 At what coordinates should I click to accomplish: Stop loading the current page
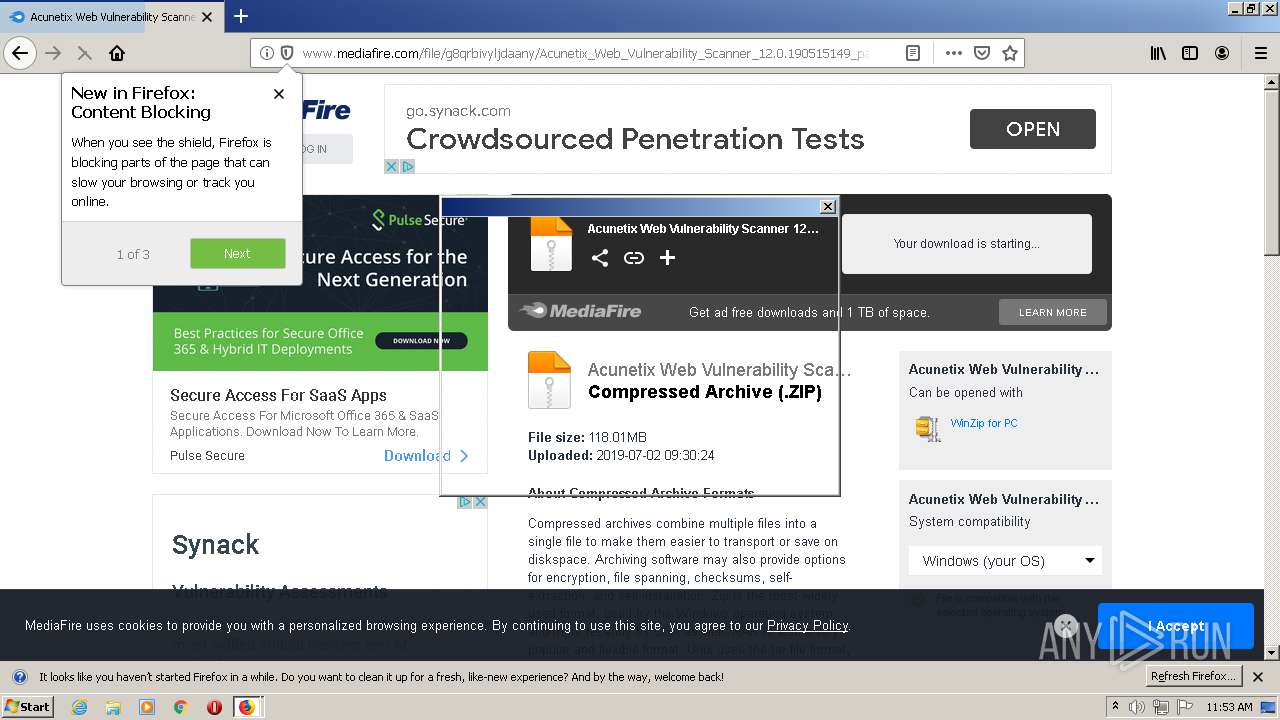point(84,53)
